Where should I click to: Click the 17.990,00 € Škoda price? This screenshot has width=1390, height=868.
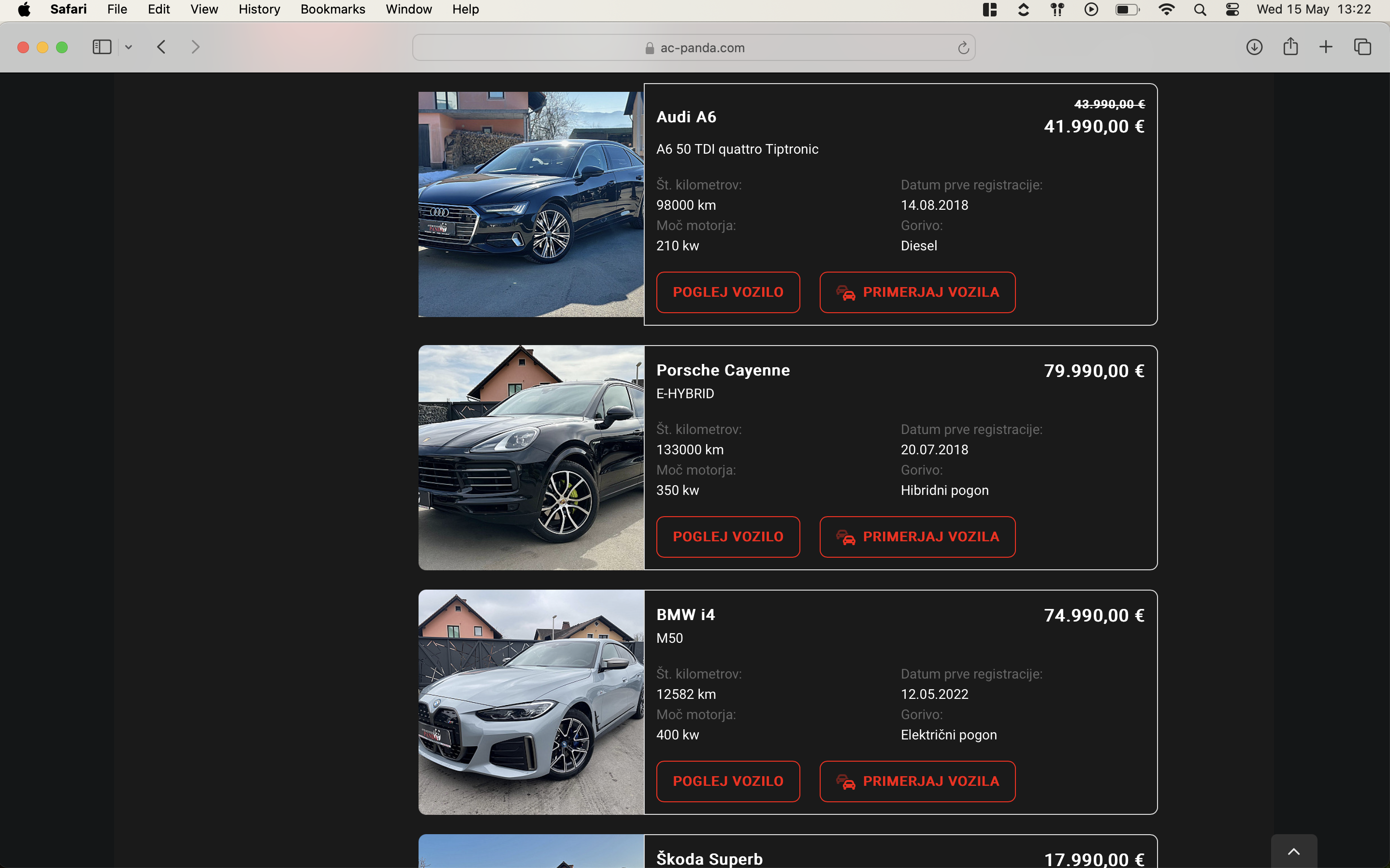pos(1094,859)
